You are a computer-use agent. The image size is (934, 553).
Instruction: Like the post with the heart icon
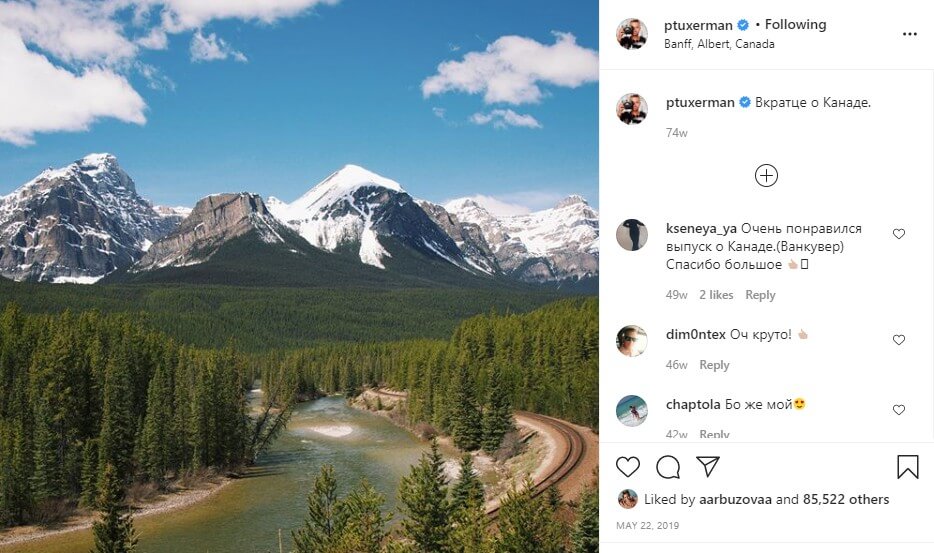tap(627, 467)
